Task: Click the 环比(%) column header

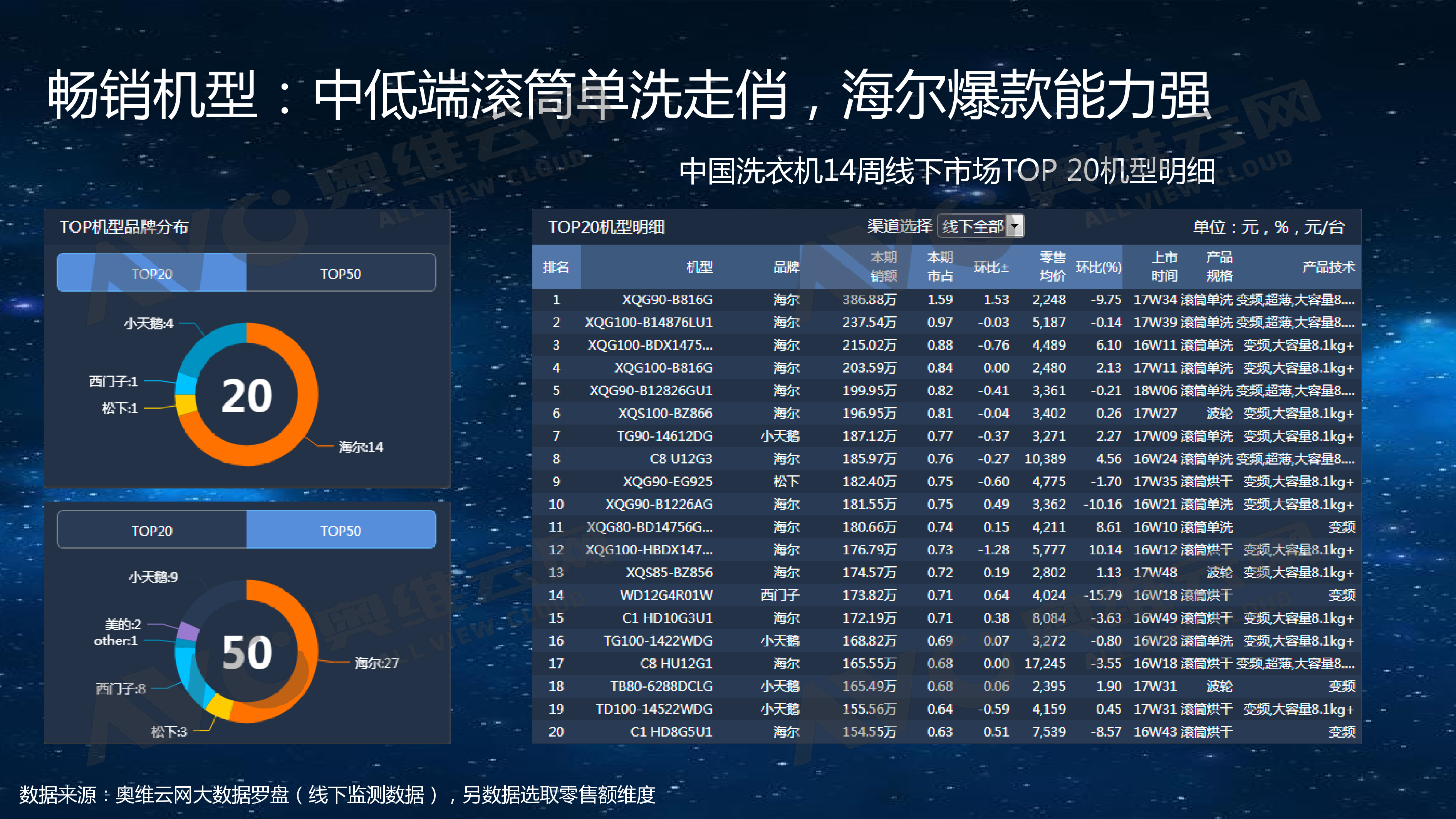Action: (x=1098, y=267)
